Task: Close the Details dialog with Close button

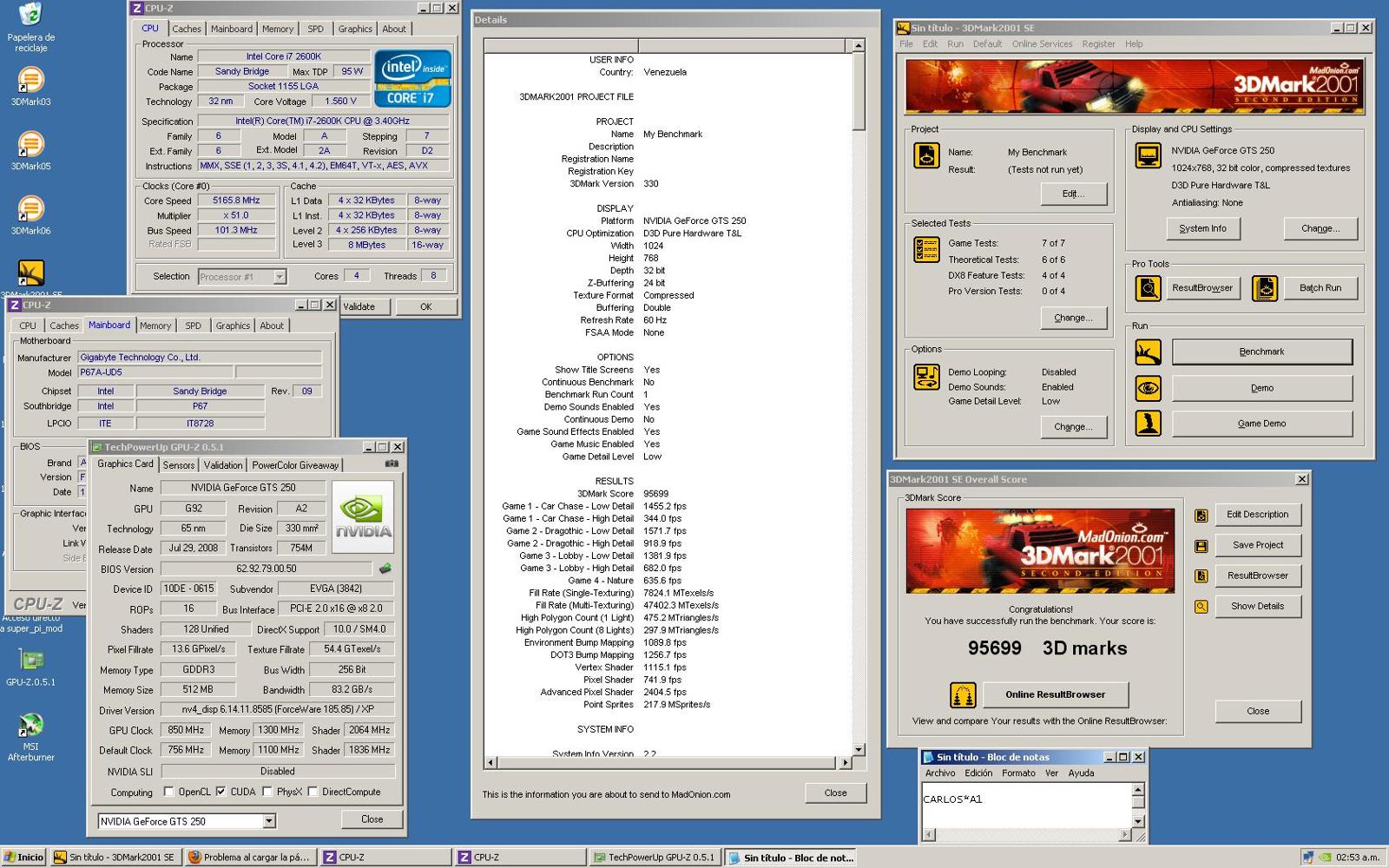Action: point(835,792)
